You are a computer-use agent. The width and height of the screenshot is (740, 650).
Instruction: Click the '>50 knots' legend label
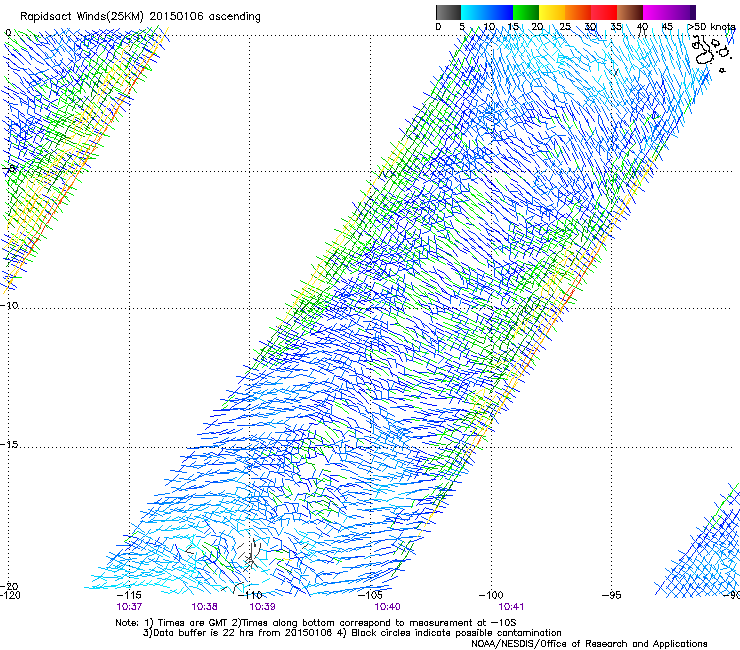(711, 27)
